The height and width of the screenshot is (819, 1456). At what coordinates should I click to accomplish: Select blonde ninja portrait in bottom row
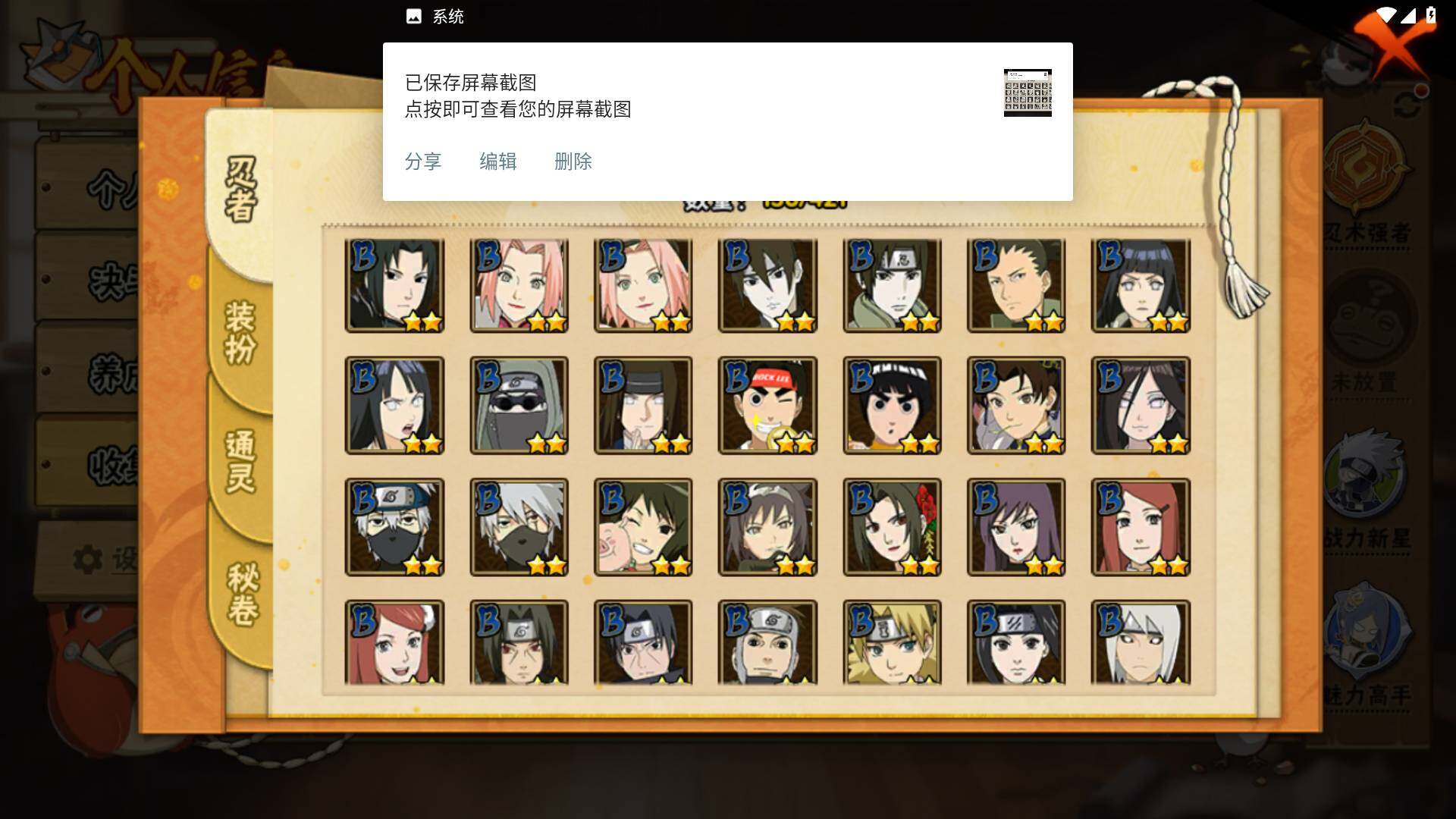(892, 643)
